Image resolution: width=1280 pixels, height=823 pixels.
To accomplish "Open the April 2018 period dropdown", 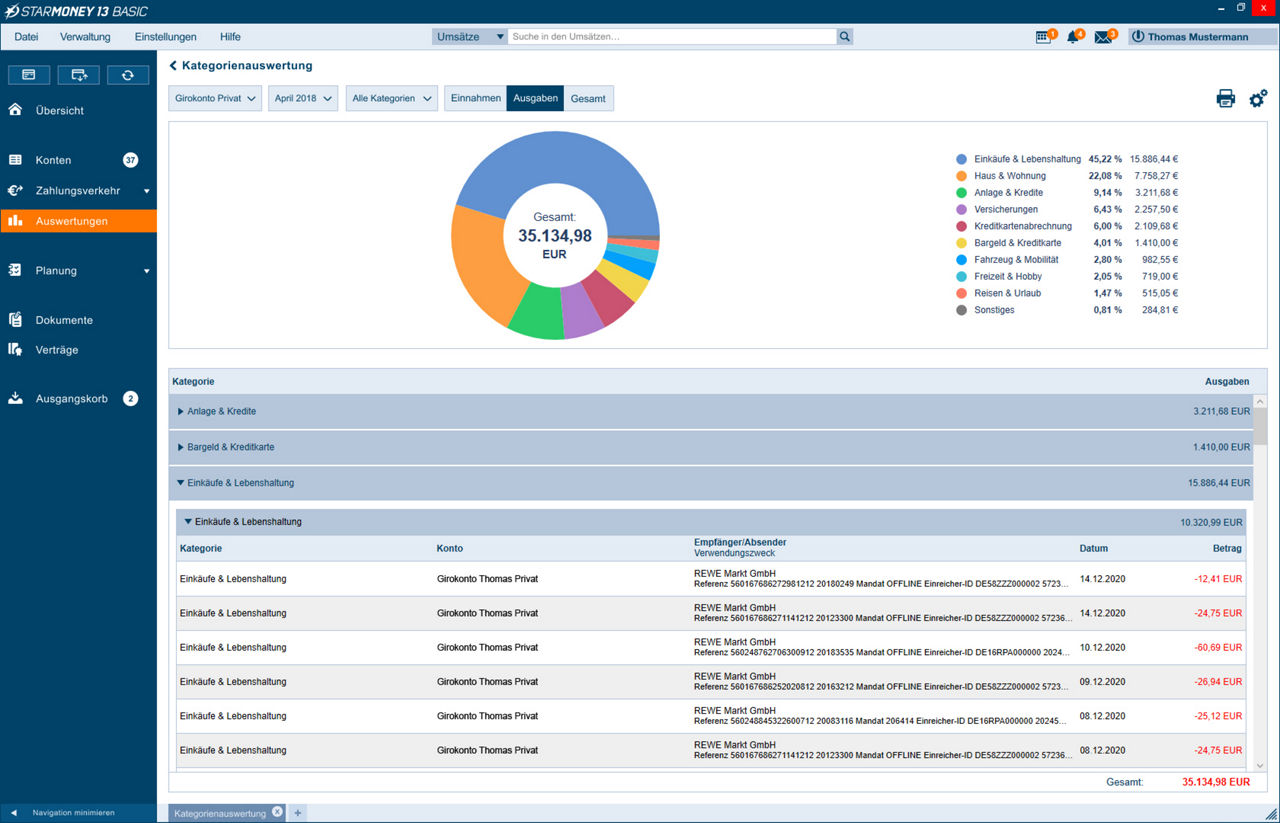I will [302, 98].
